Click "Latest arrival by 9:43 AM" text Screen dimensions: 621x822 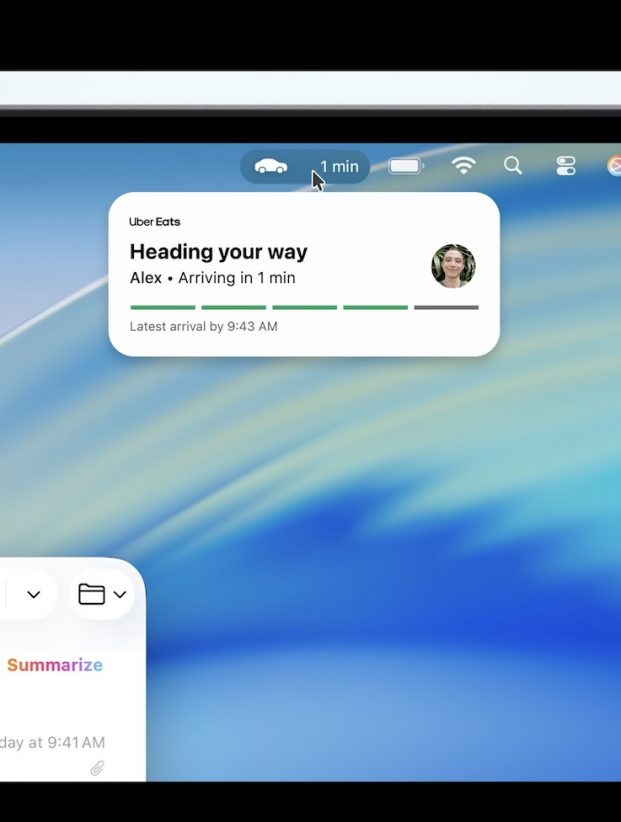pos(203,327)
